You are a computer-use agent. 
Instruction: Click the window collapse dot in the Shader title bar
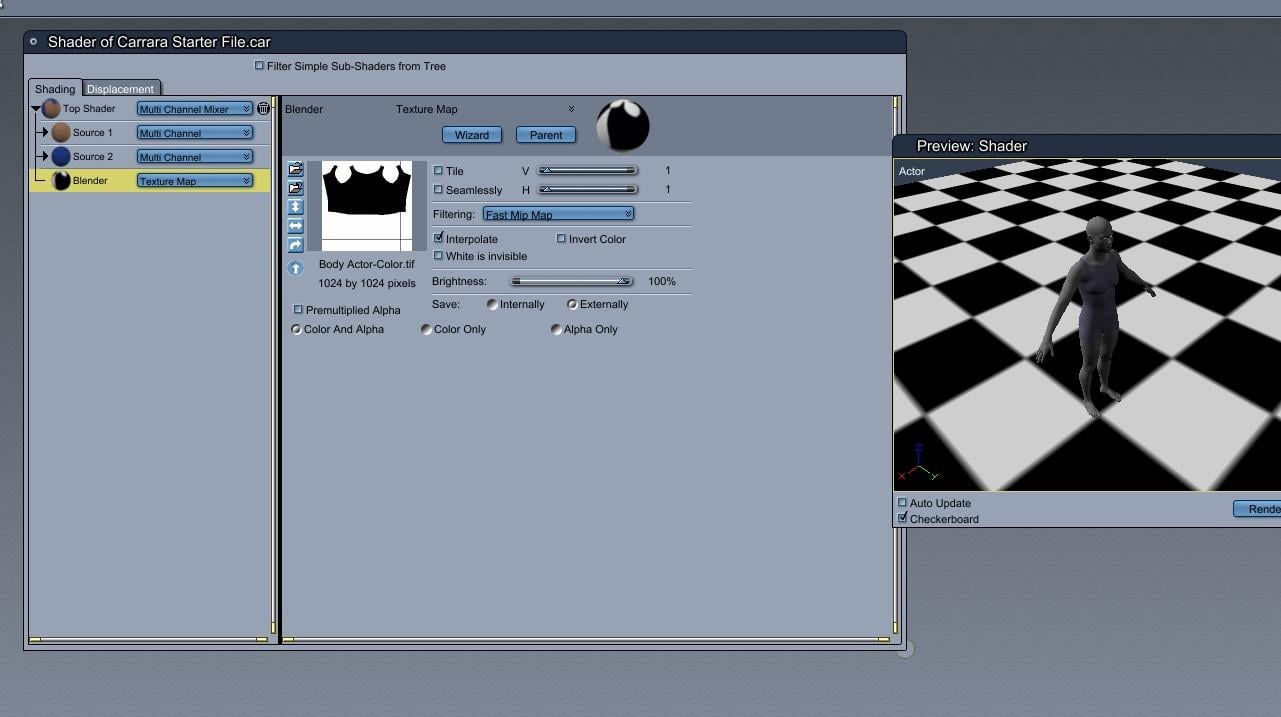tap(33, 42)
